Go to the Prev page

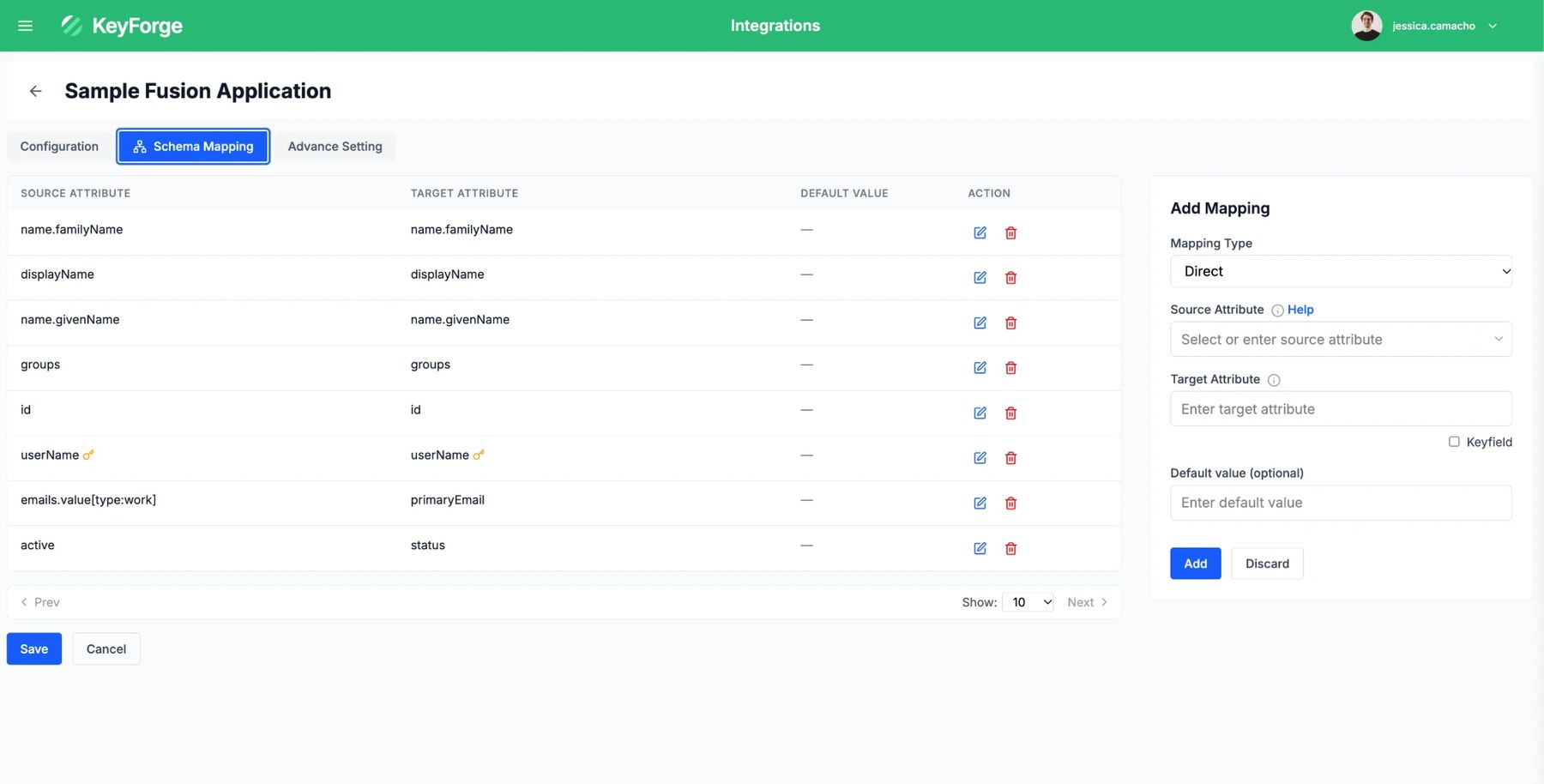click(x=40, y=602)
